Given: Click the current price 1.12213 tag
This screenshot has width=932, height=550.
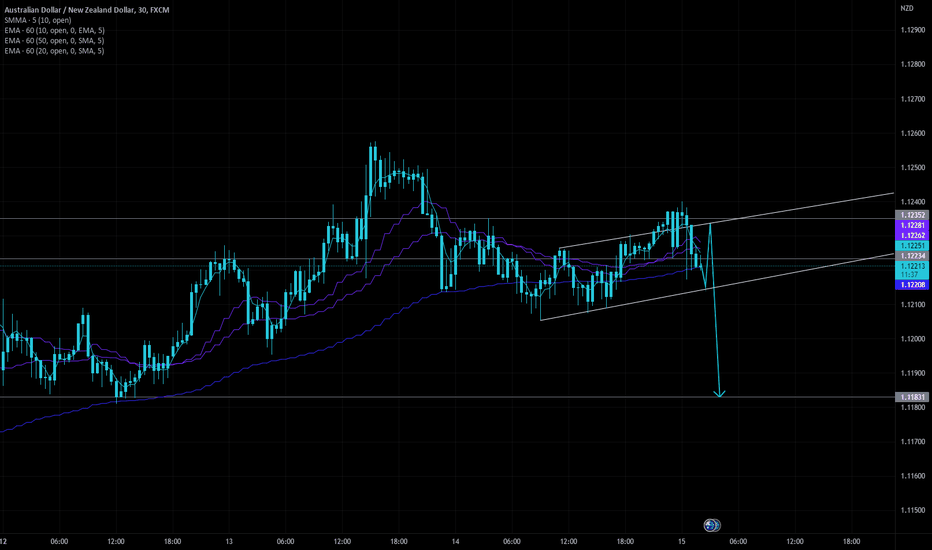Looking at the screenshot, I should point(912,266).
